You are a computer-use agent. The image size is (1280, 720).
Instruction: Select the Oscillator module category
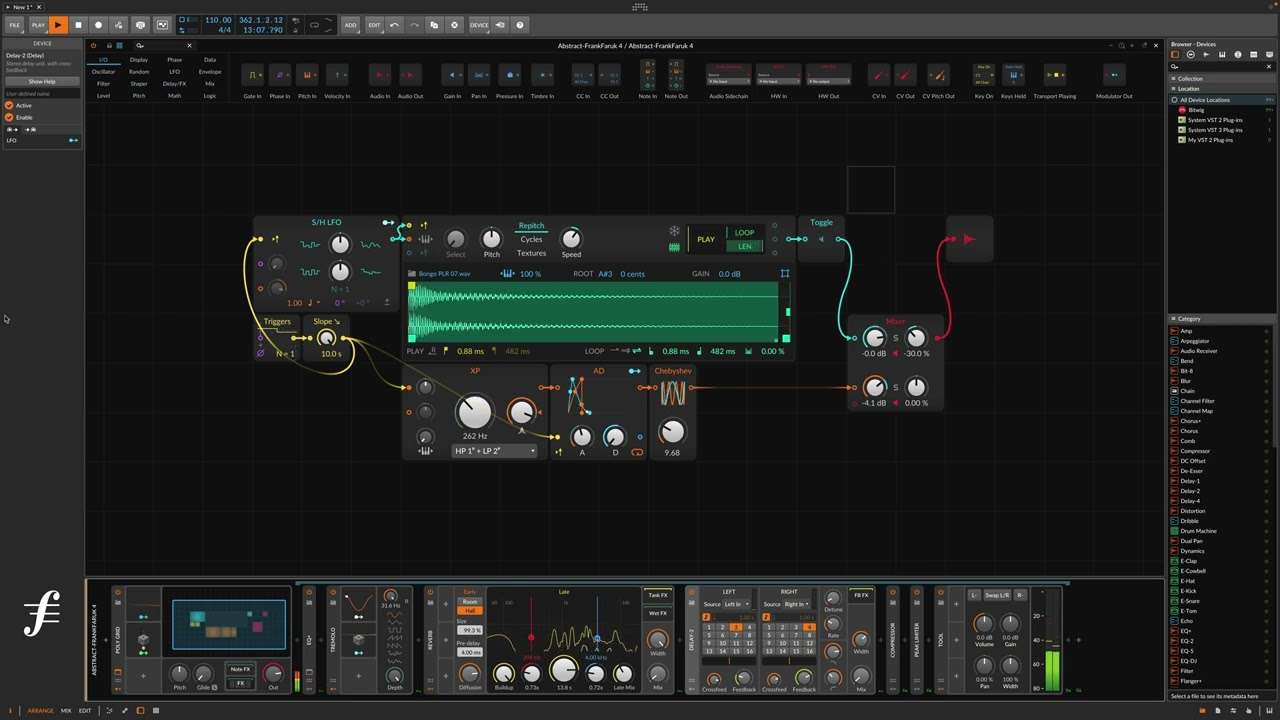103,72
